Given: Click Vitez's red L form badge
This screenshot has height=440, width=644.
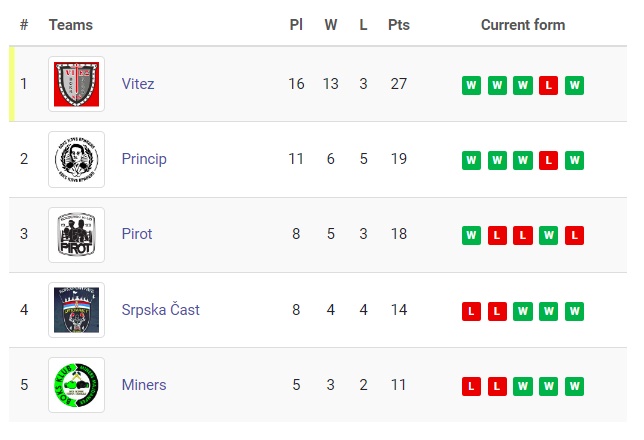Looking at the screenshot, I should [x=548, y=85].
